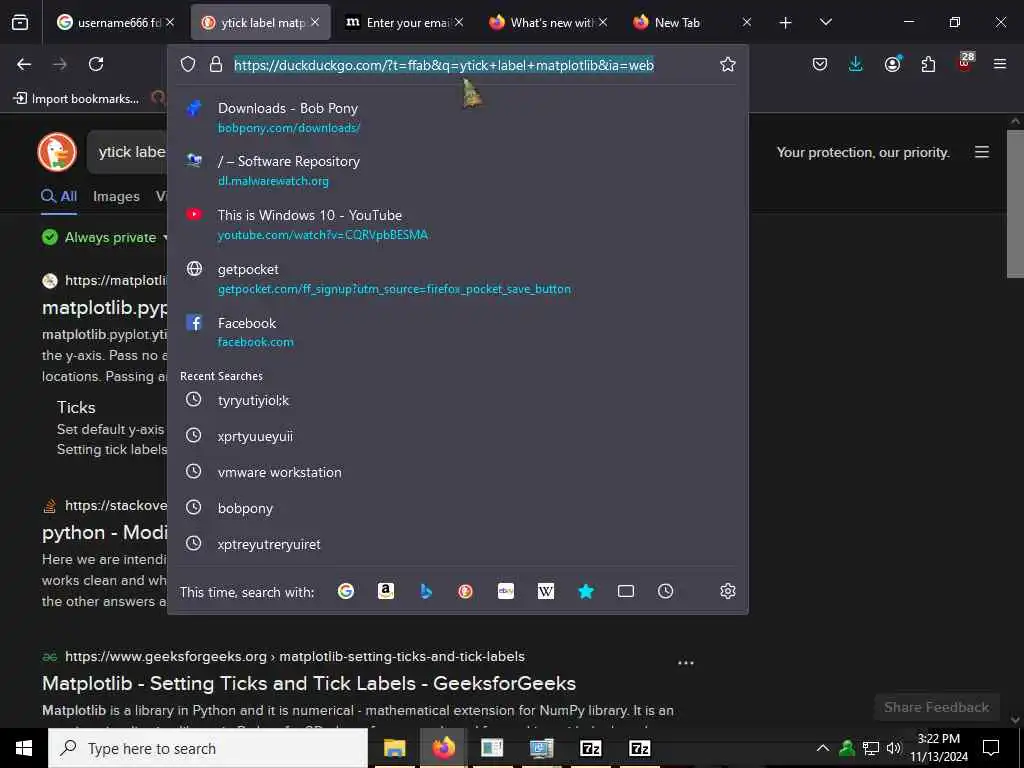The height and width of the screenshot is (768, 1024).
Task: Open GeeksforGeeks Setting Ticks result
Action: (x=309, y=683)
